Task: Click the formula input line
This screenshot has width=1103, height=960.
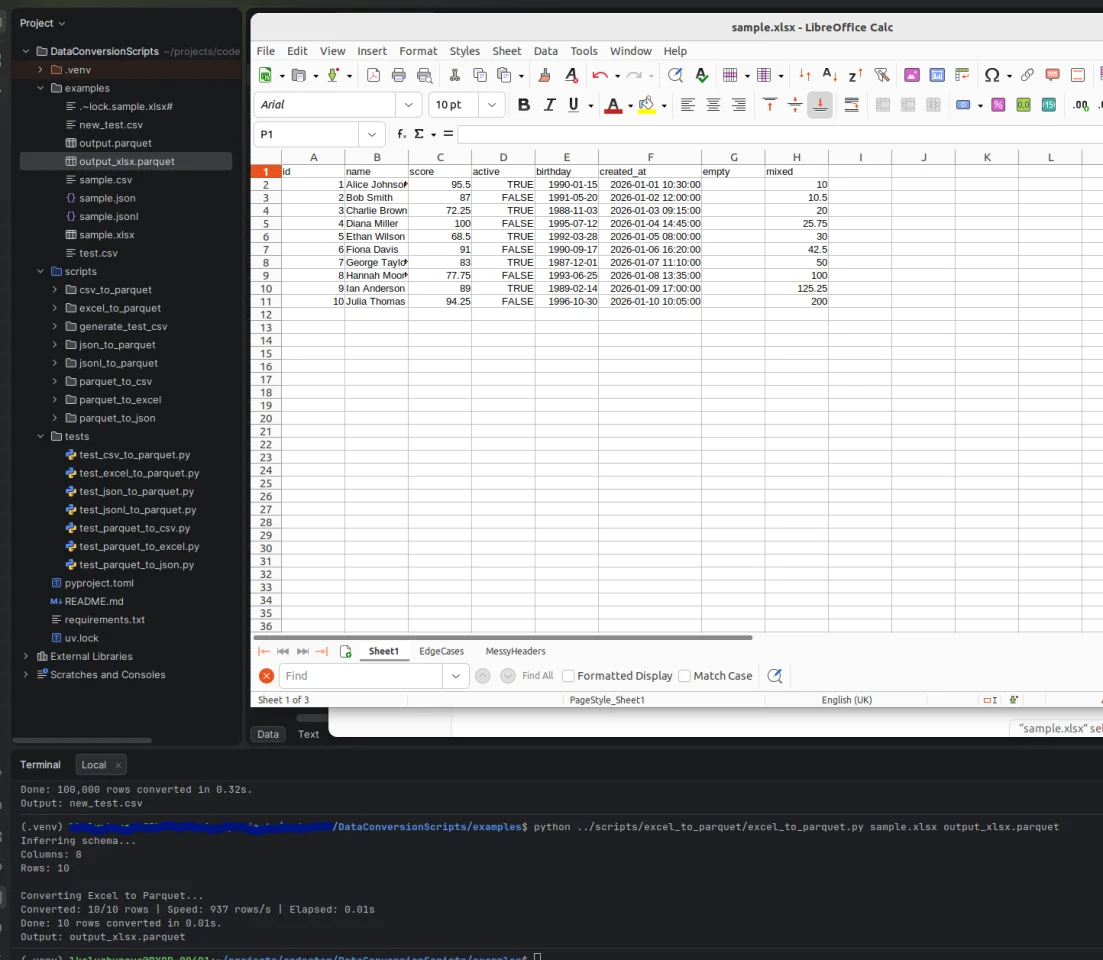Action: tap(779, 134)
